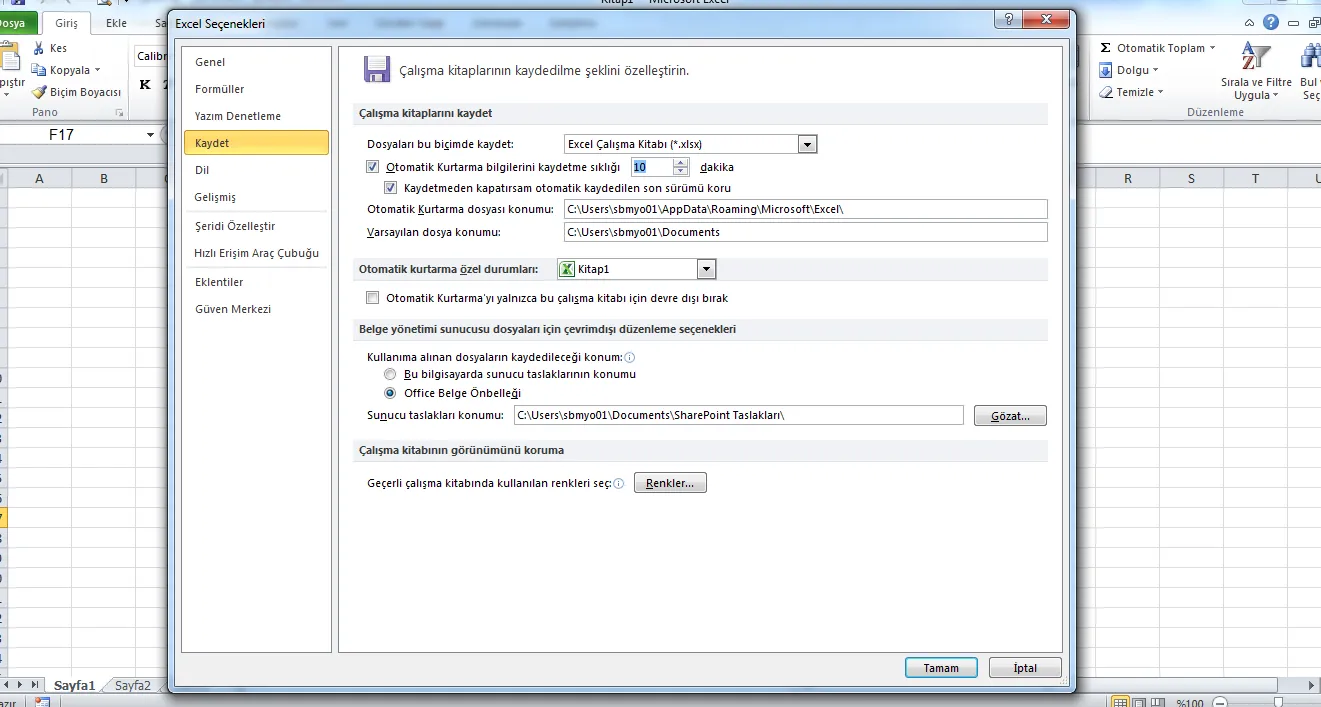Click info icon beside Geçerli çalışma kitabında renkleri

click(x=619, y=484)
